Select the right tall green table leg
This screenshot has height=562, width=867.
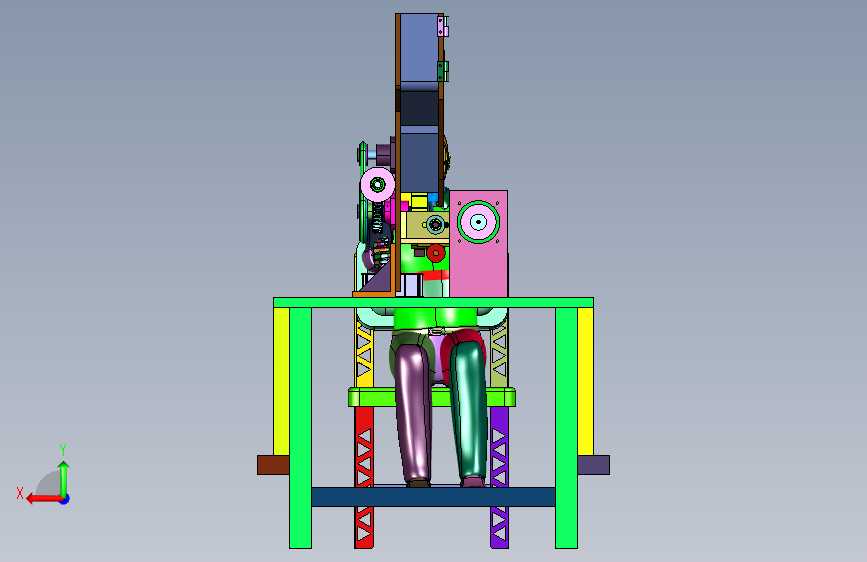(567, 428)
